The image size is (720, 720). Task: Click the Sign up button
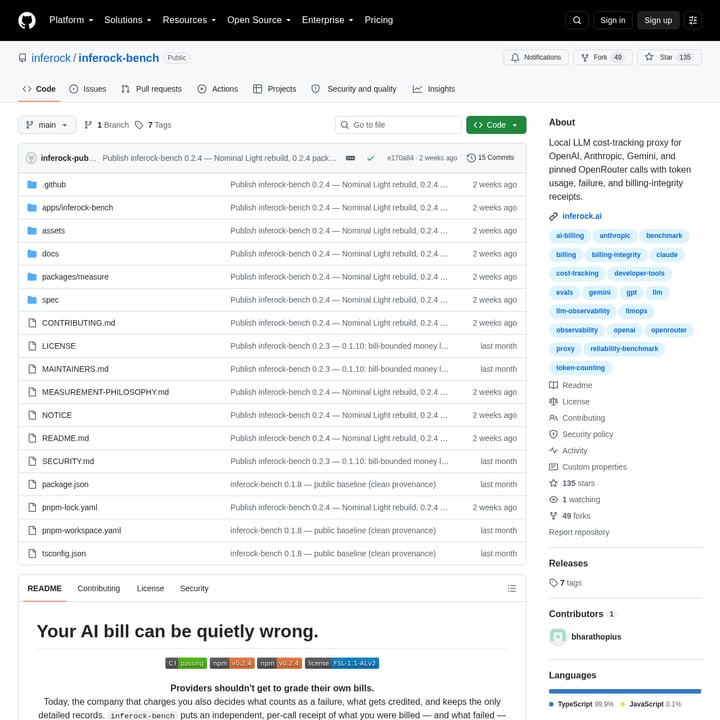coord(658,20)
